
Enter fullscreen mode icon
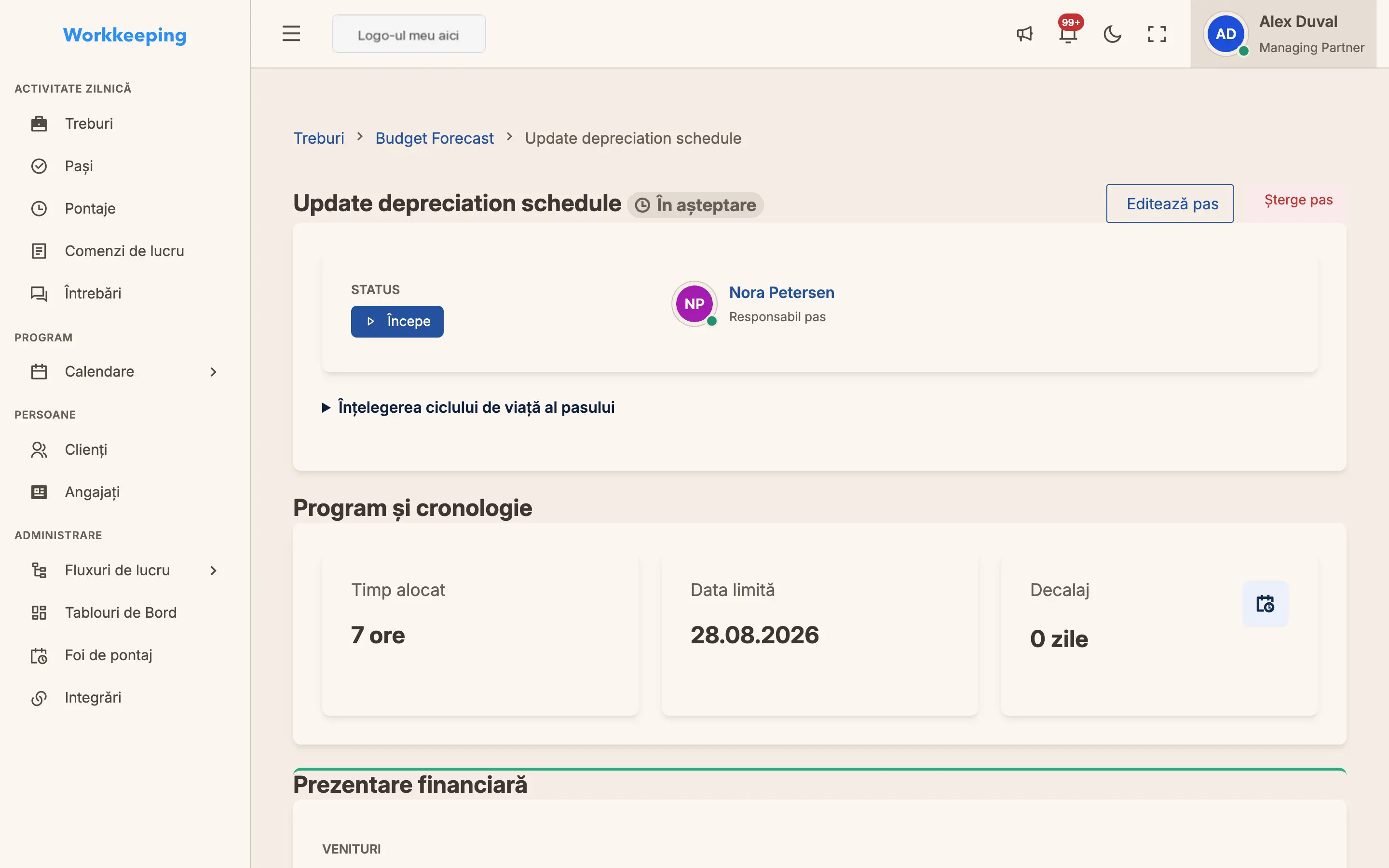pos(1157,34)
